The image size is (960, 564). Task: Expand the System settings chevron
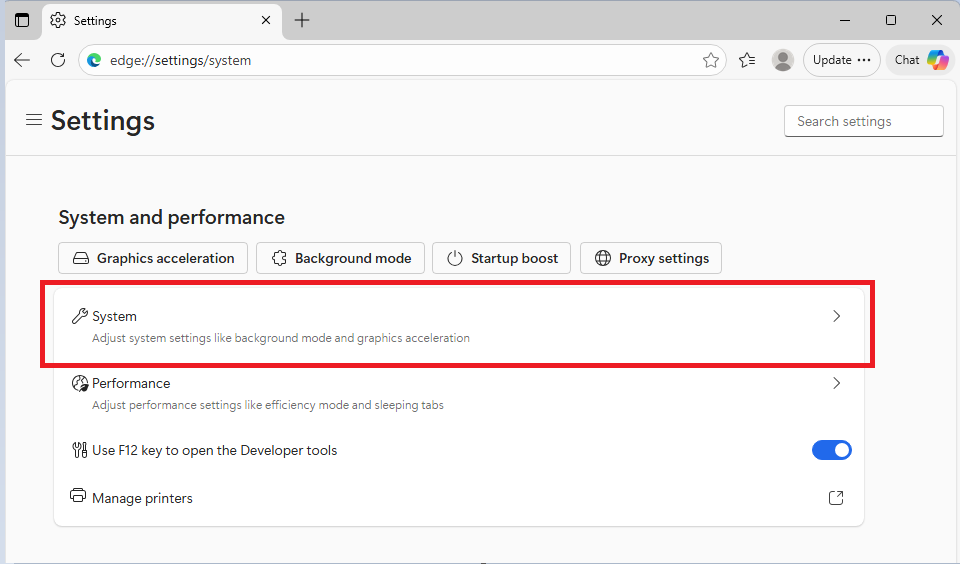(x=837, y=316)
